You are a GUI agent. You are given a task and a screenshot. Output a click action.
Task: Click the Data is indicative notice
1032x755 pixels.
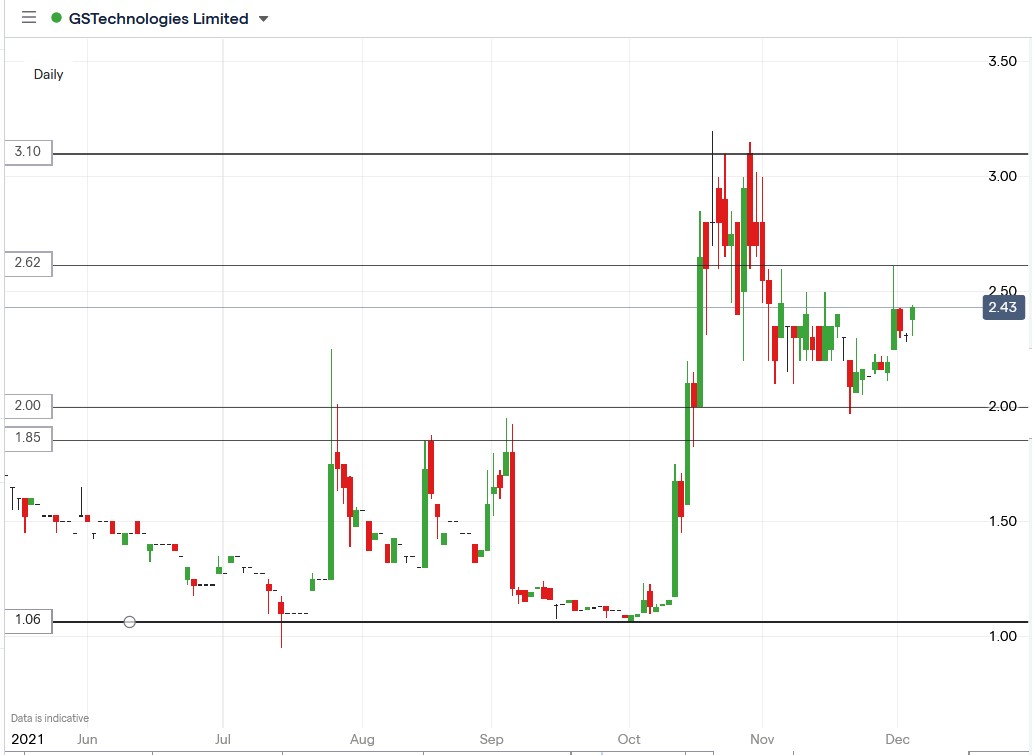[x=48, y=717]
